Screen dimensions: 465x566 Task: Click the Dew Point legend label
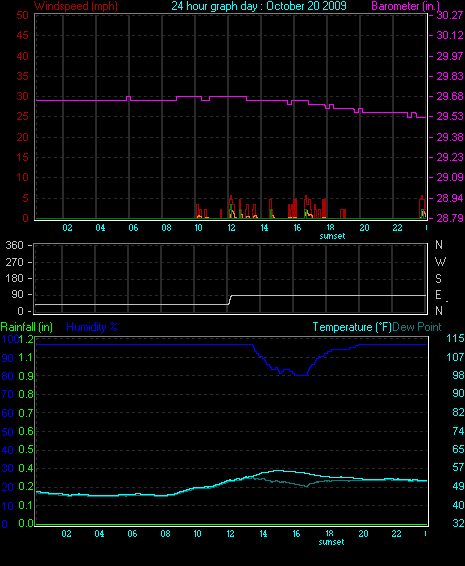point(417,327)
